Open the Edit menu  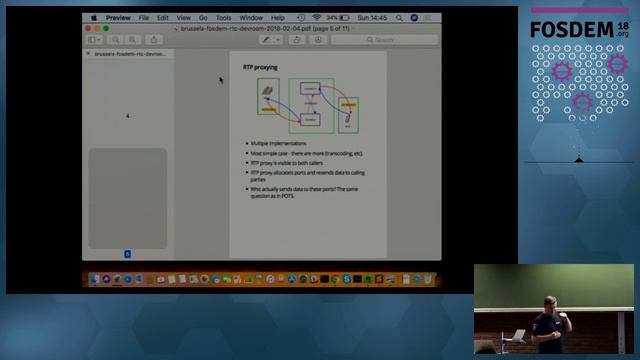pos(162,18)
